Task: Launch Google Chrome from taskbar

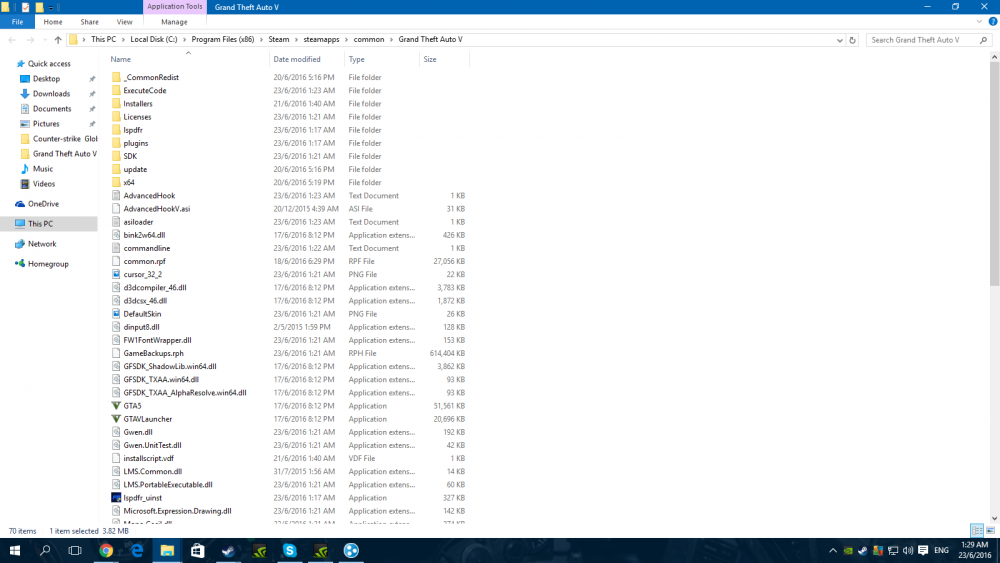Action: 106,550
